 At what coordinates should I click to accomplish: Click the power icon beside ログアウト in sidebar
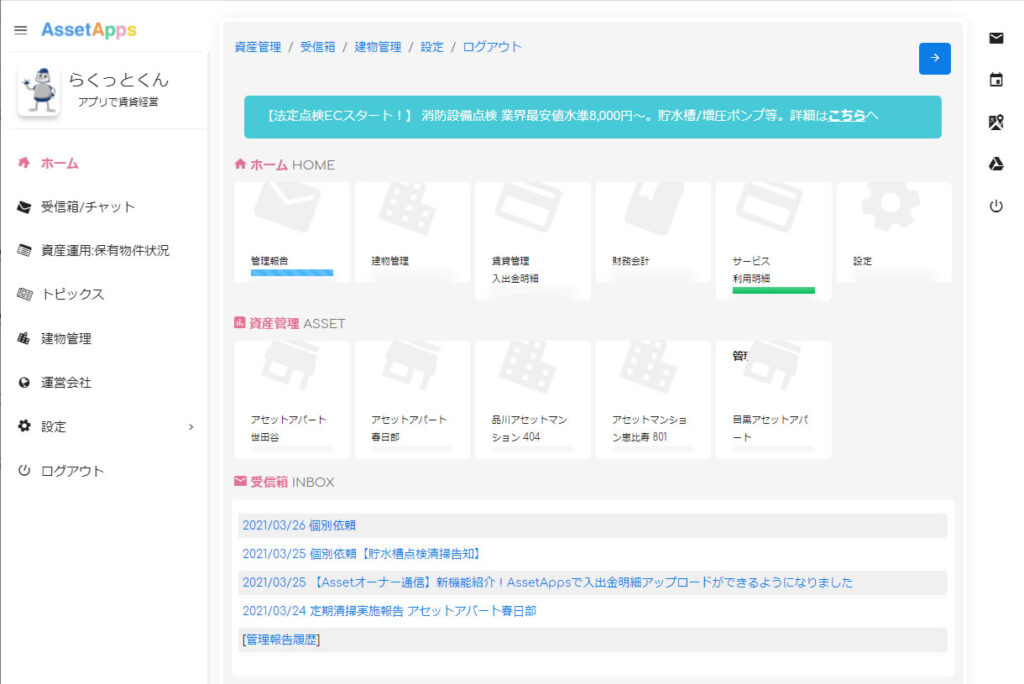pyautogui.click(x=24, y=470)
